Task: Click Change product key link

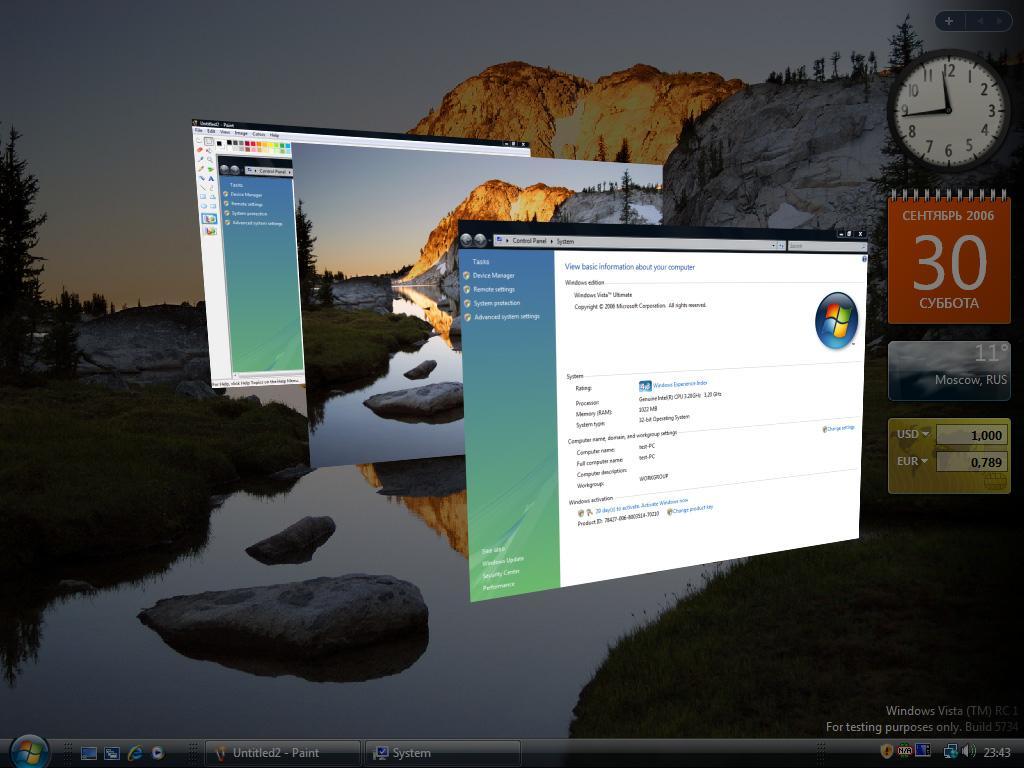Action: point(693,508)
